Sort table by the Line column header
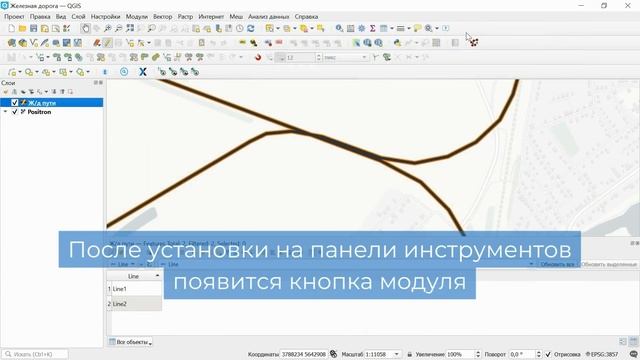 point(134,276)
